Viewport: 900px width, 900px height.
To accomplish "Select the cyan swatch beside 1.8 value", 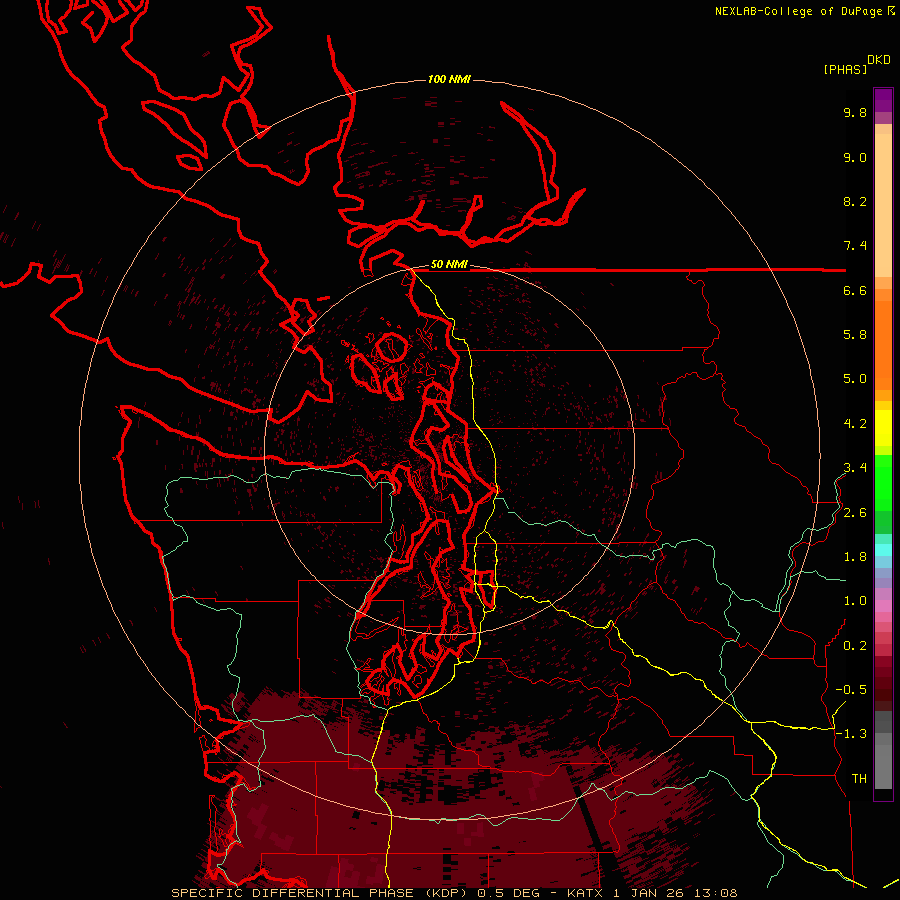I will [x=883, y=550].
